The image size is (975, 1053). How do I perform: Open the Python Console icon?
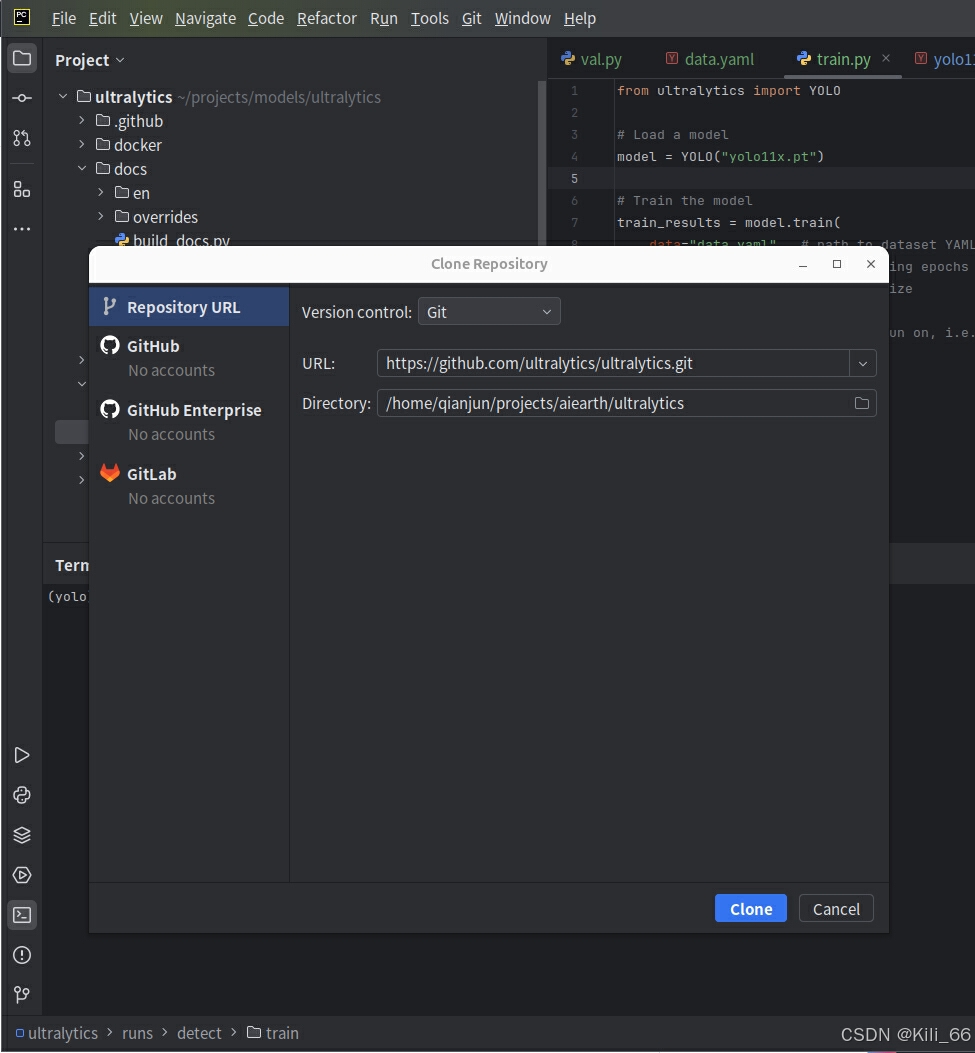point(22,795)
